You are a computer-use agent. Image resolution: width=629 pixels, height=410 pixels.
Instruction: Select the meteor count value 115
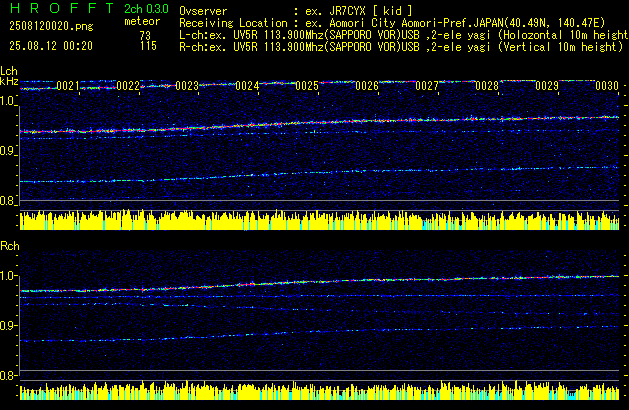[148, 46]
